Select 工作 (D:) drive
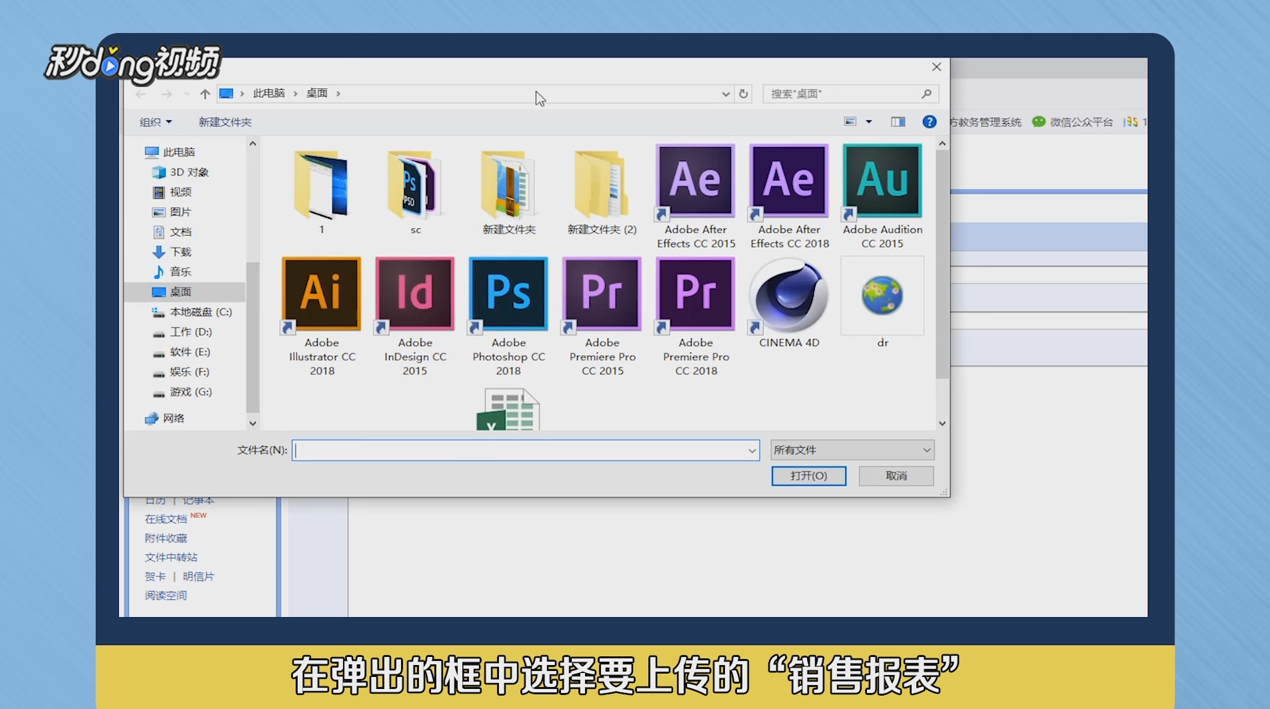 coord(182,332)
